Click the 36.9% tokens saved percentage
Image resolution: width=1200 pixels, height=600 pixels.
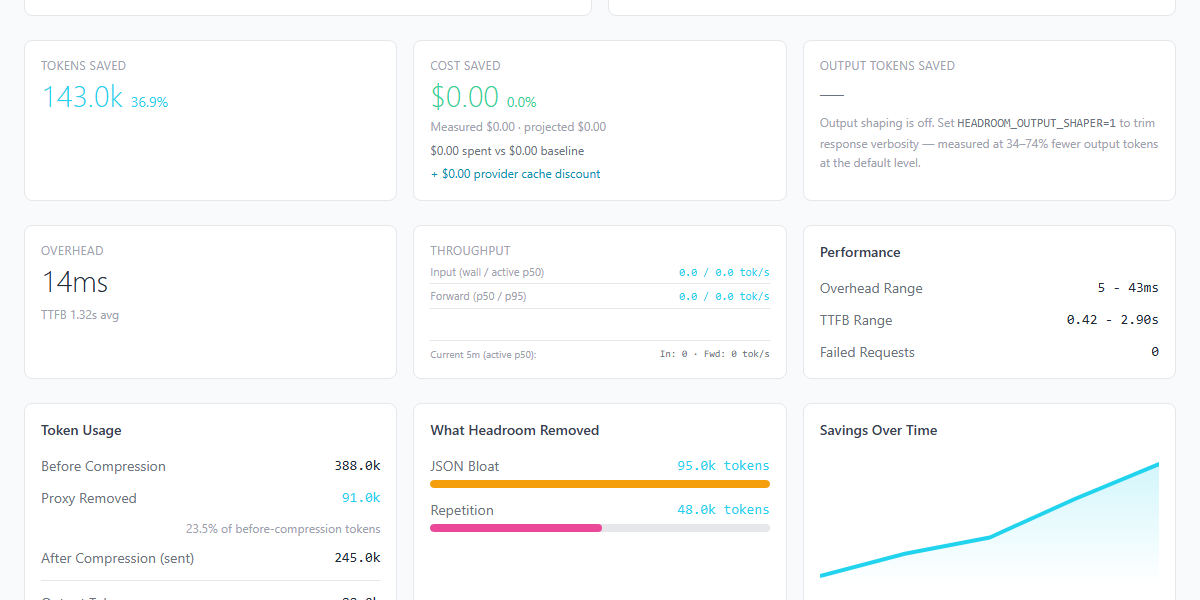150,102
